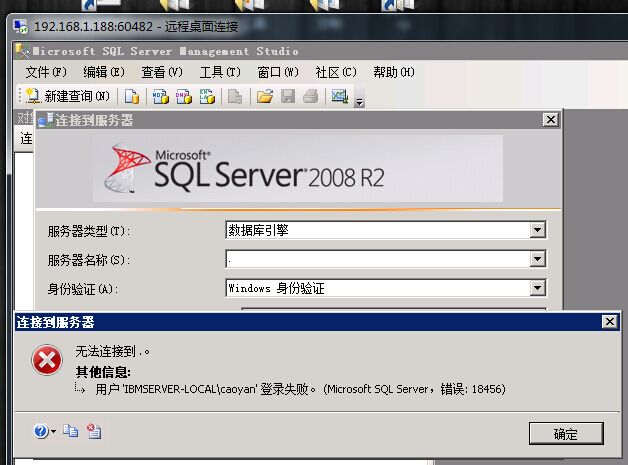Image resolution: width=628 pixels, height=465 pixels.
Task: Click the error text mentioning 18456
Action: [x=300, y=389]
